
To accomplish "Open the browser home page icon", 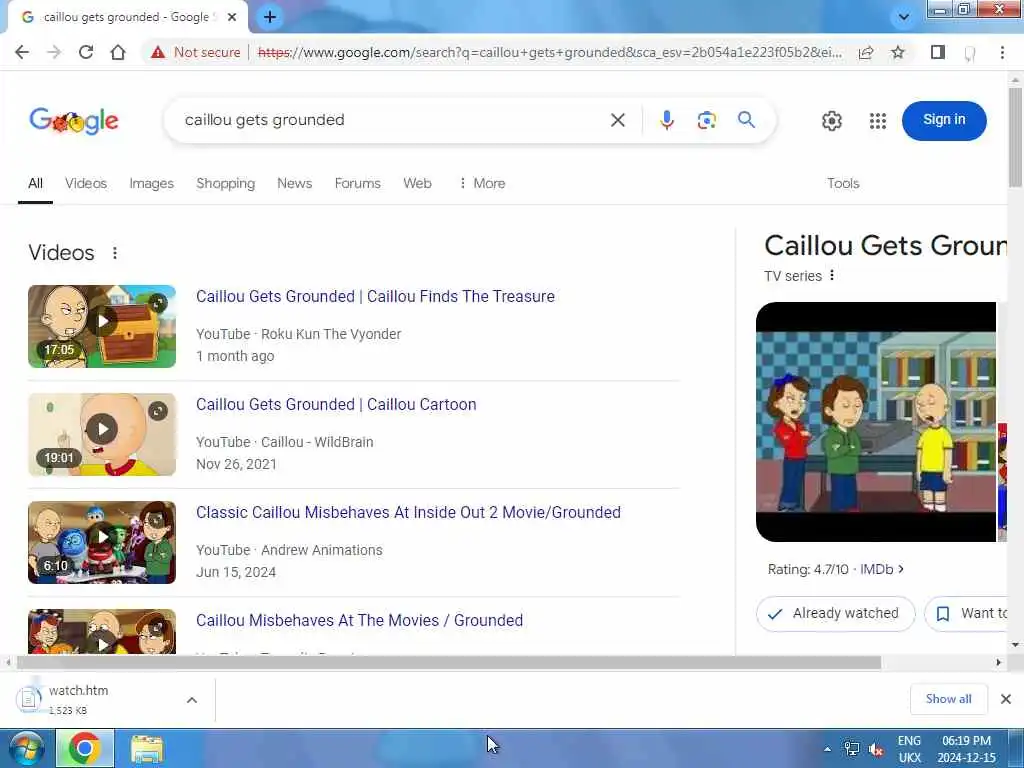I will pos(118,52).
